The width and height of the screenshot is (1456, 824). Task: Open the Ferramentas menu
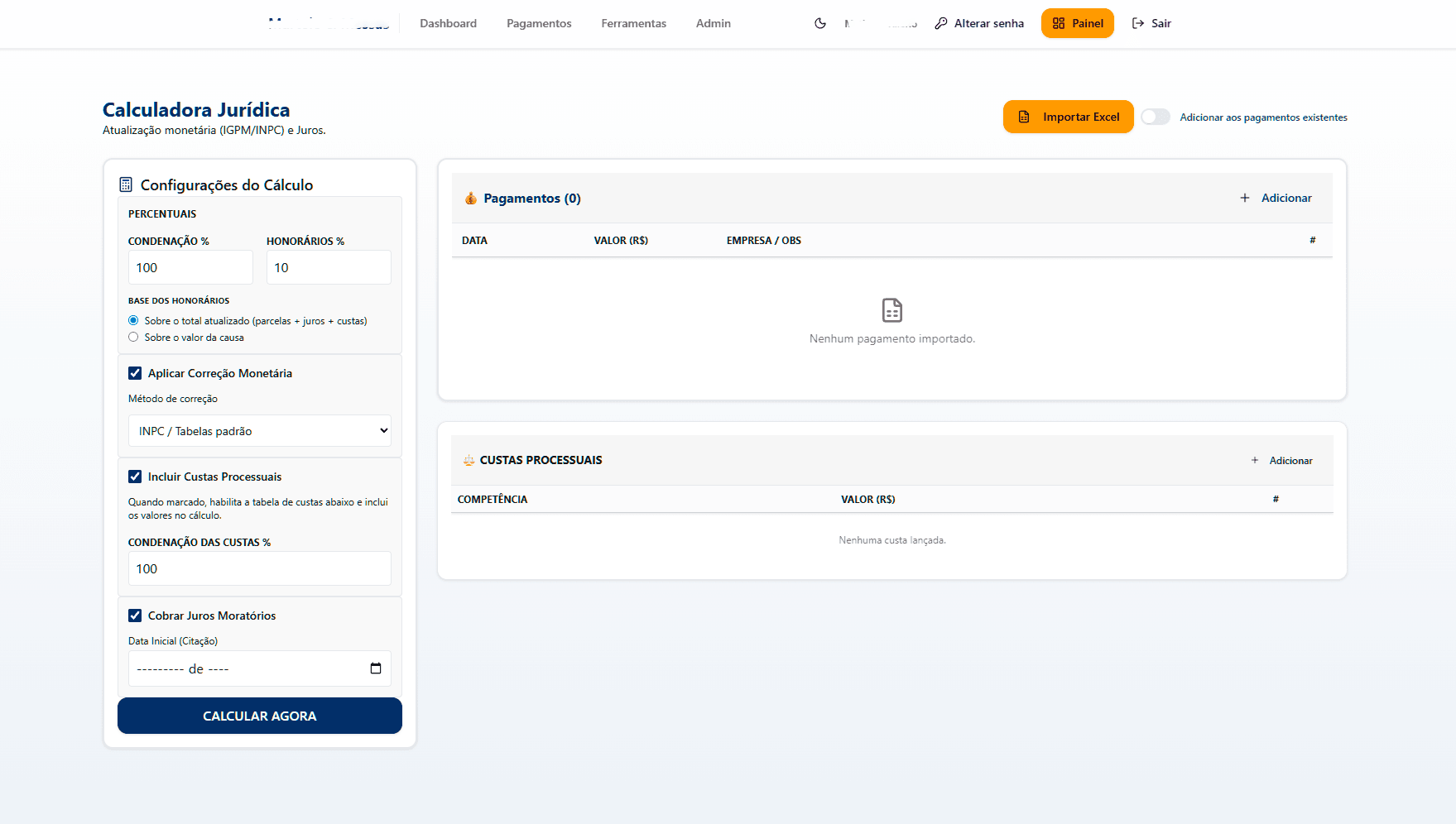633,23
